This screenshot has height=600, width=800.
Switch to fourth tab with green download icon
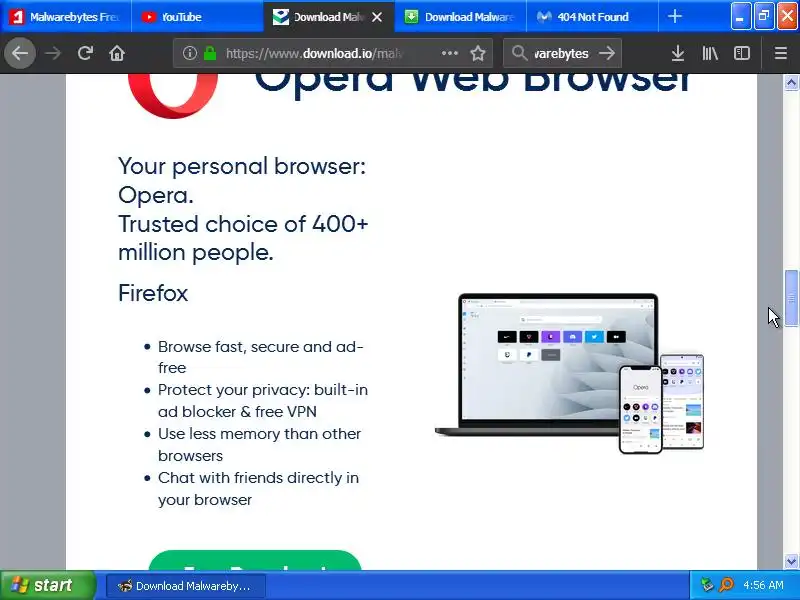tap(460, 17)
